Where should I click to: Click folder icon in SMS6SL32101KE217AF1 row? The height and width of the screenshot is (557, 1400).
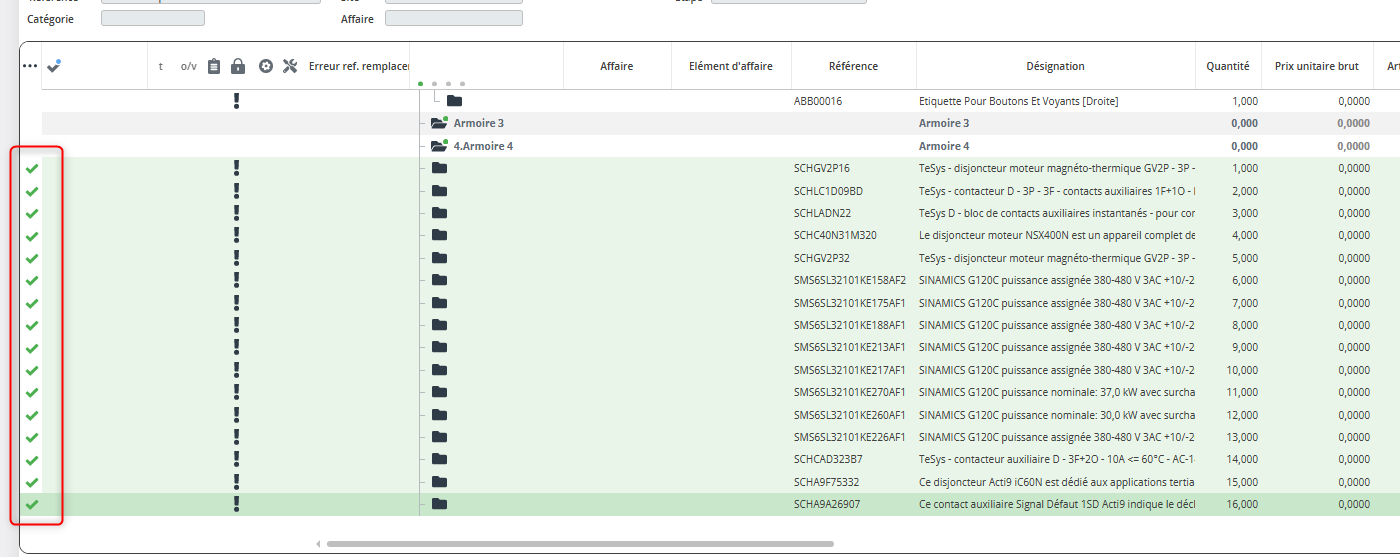439,370
